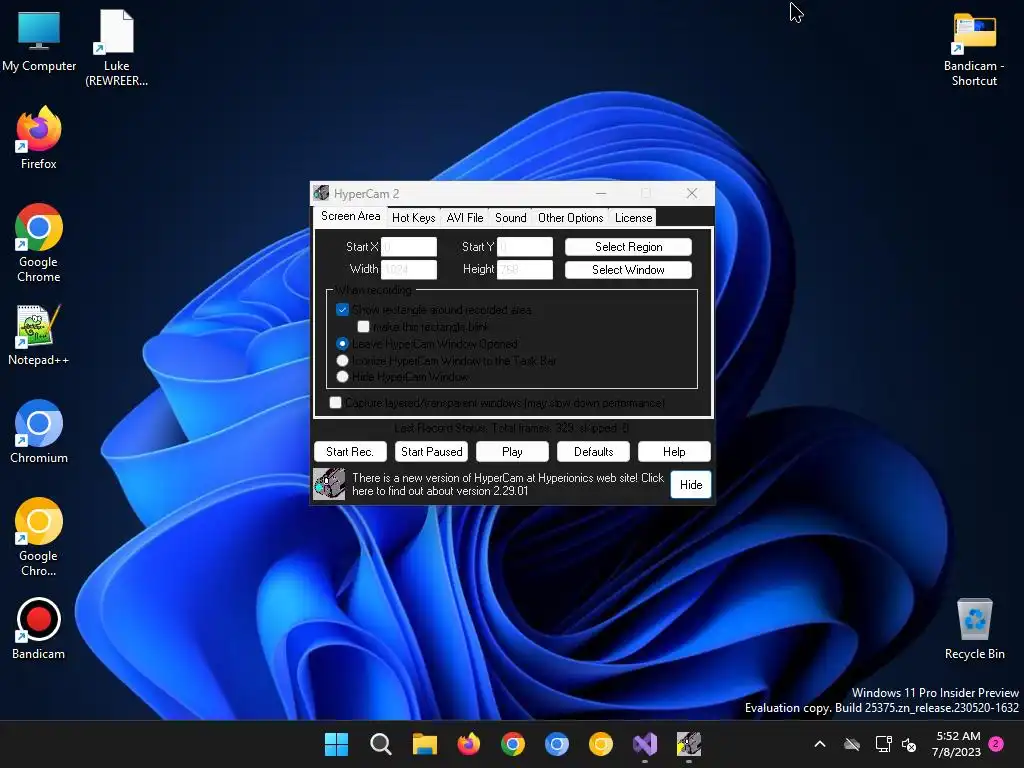
Task: Launch Chromium from the taskbar
Action: [x=556, y=744]
